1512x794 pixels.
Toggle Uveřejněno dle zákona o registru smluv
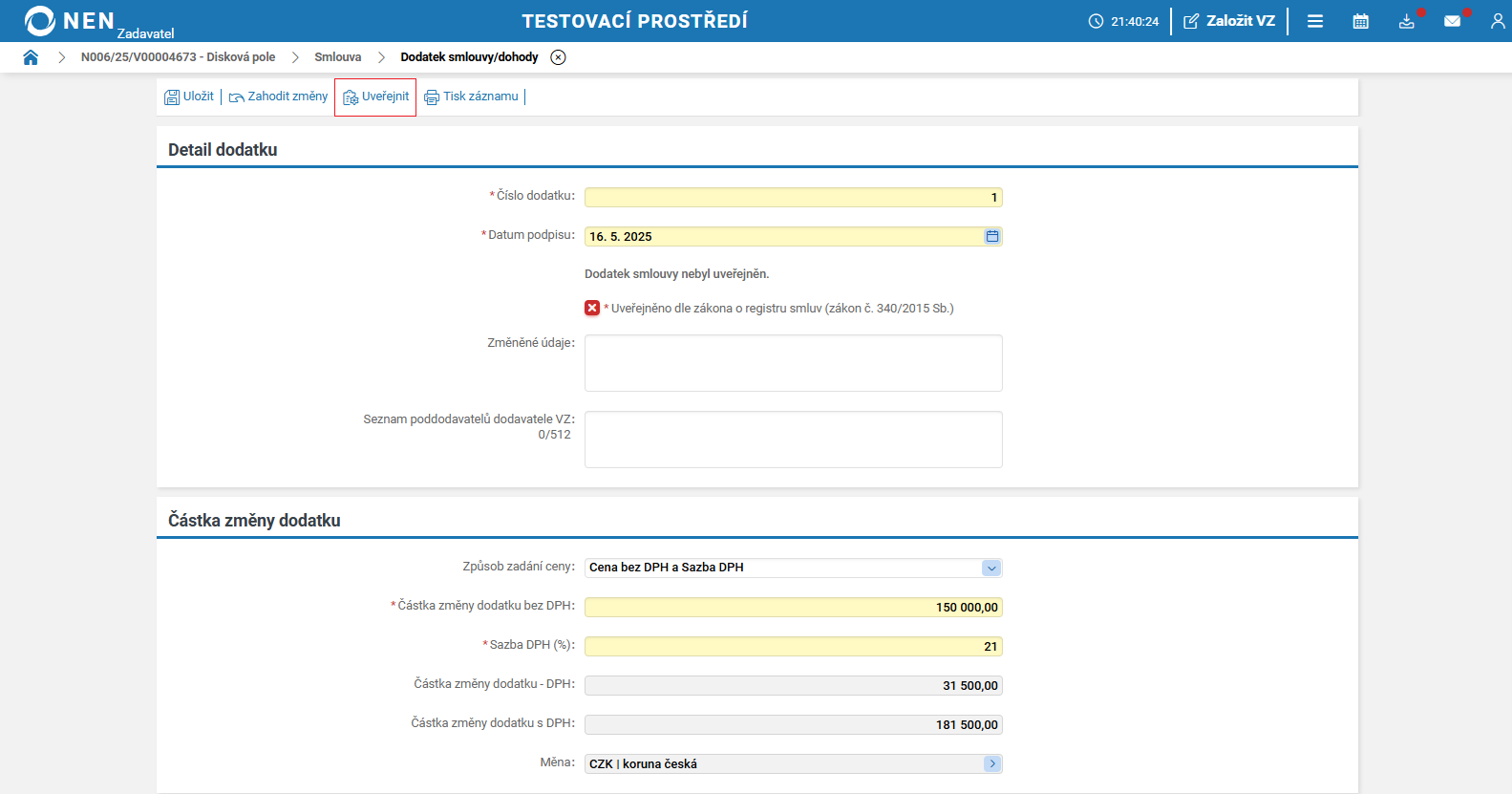coord(592,308)
